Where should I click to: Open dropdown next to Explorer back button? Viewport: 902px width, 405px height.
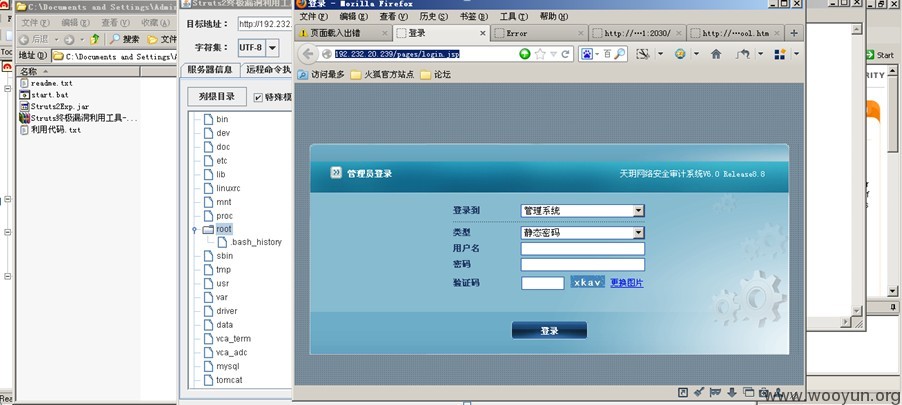[x=56, y=39]
